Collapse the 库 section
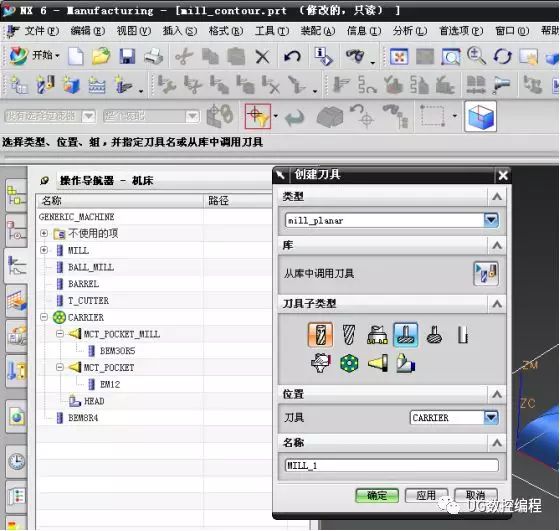Image resolution: width=560 pixels, height=531 pixels. click(x=497, y=245)
